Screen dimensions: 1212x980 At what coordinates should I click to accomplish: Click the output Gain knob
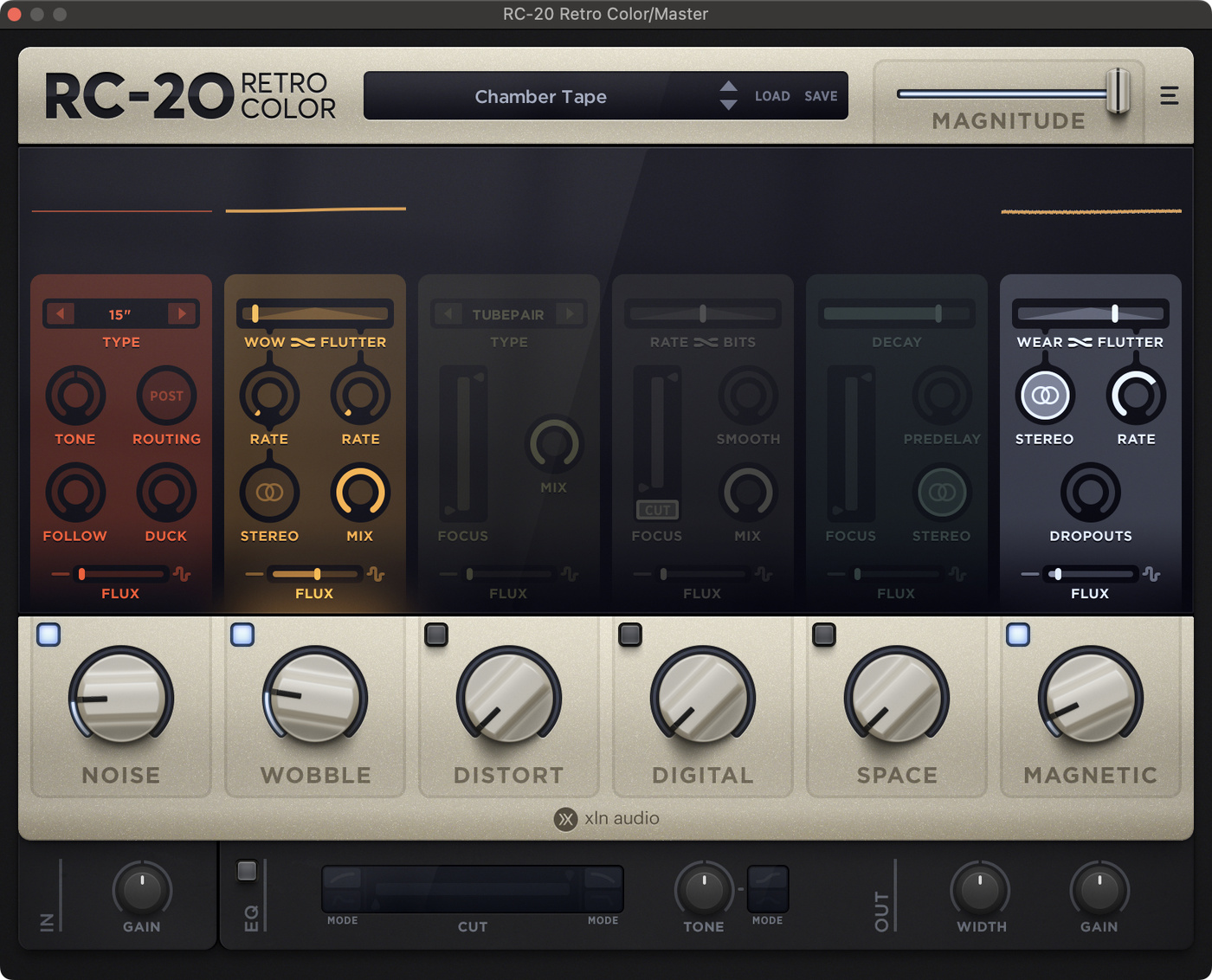pyautogui.click(x=1099, y=890)
